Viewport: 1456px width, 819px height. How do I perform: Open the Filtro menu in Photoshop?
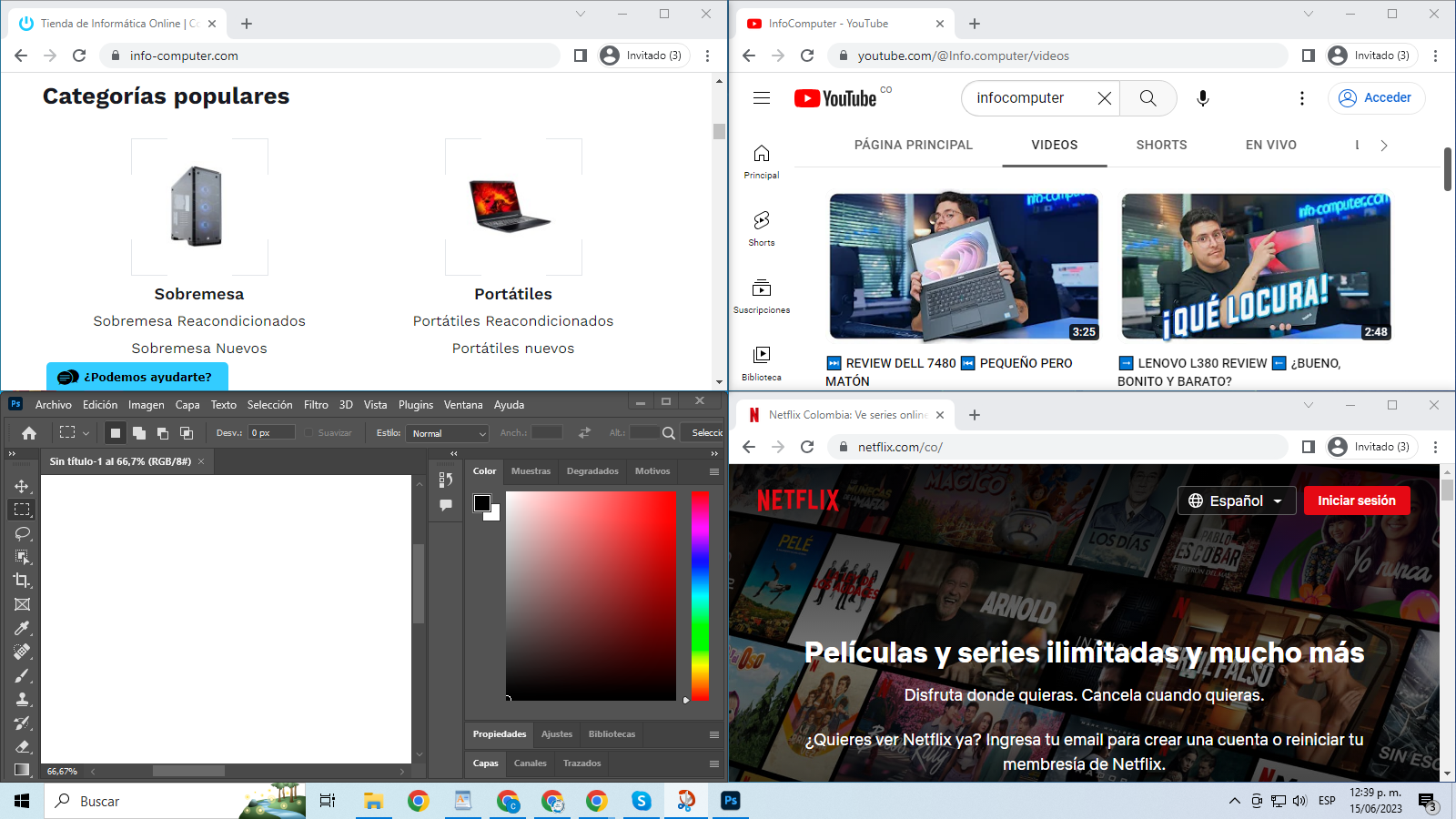tap(316, 404)
